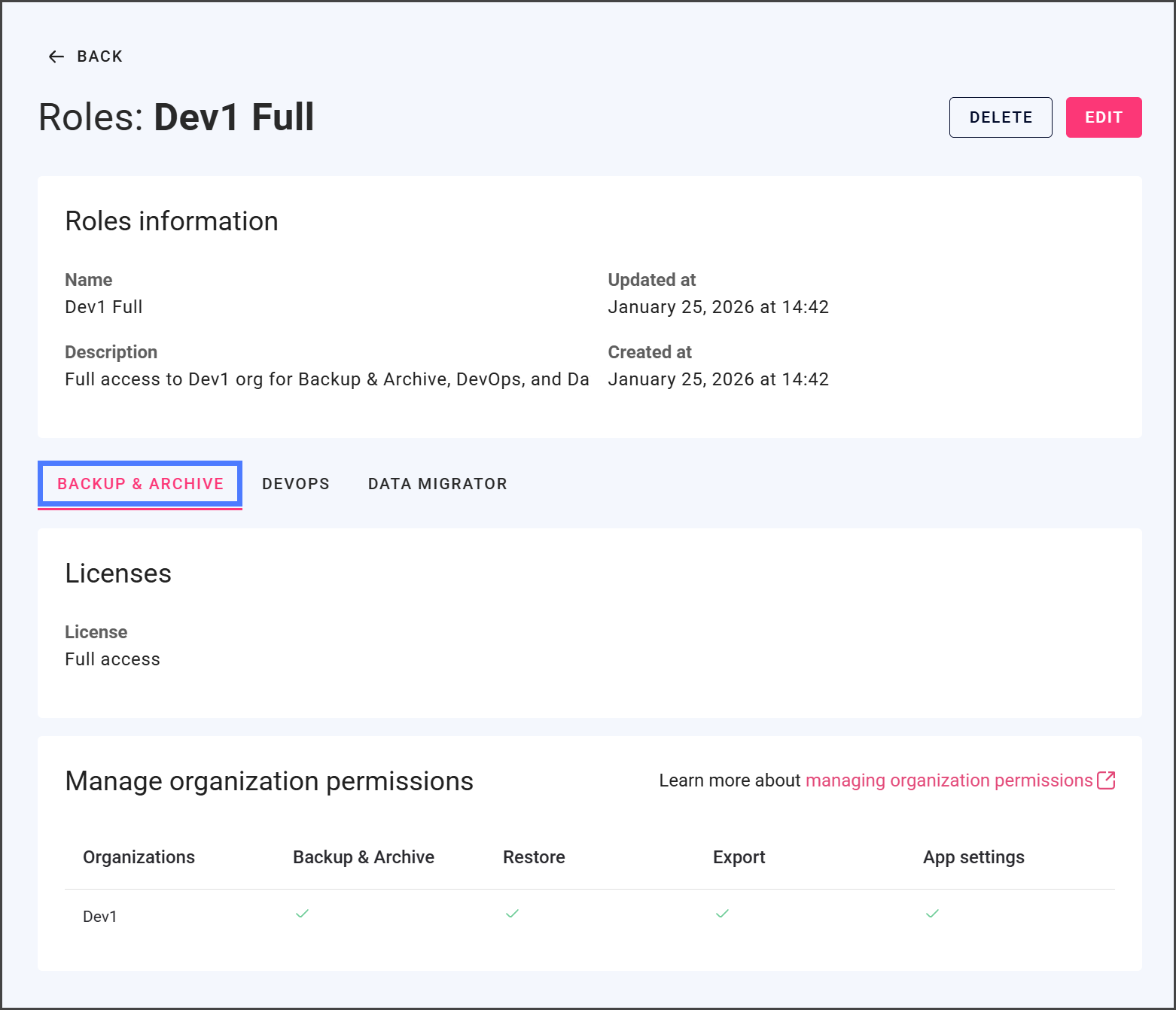Delete the Dev1 Full role
The width and height of the screenshot is (1176, 1010).
click(1000, 117)
